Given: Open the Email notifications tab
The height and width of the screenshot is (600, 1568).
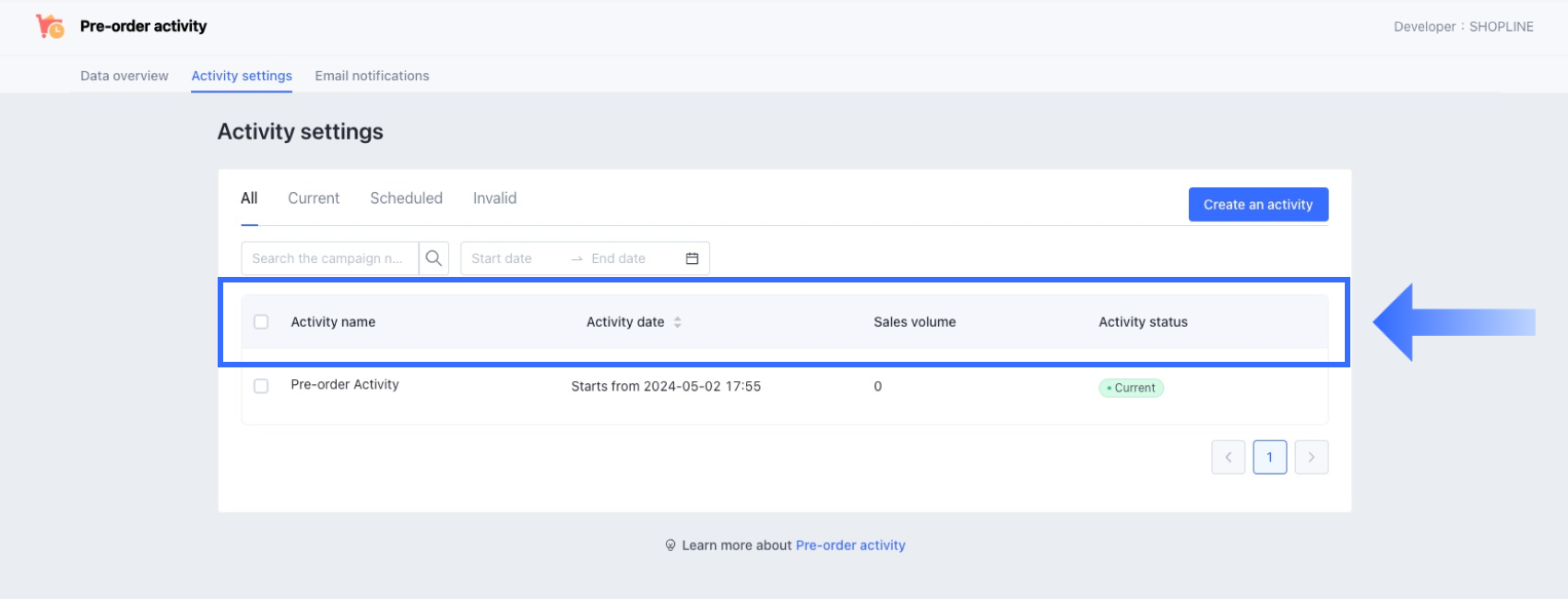Looking at the screenshot, I should click(372, 76).
